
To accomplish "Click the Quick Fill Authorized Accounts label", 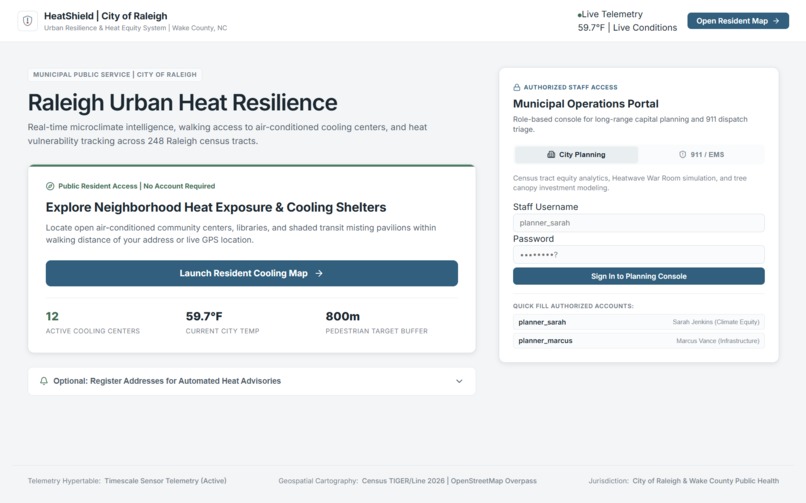I will click(x=573, y=306).
